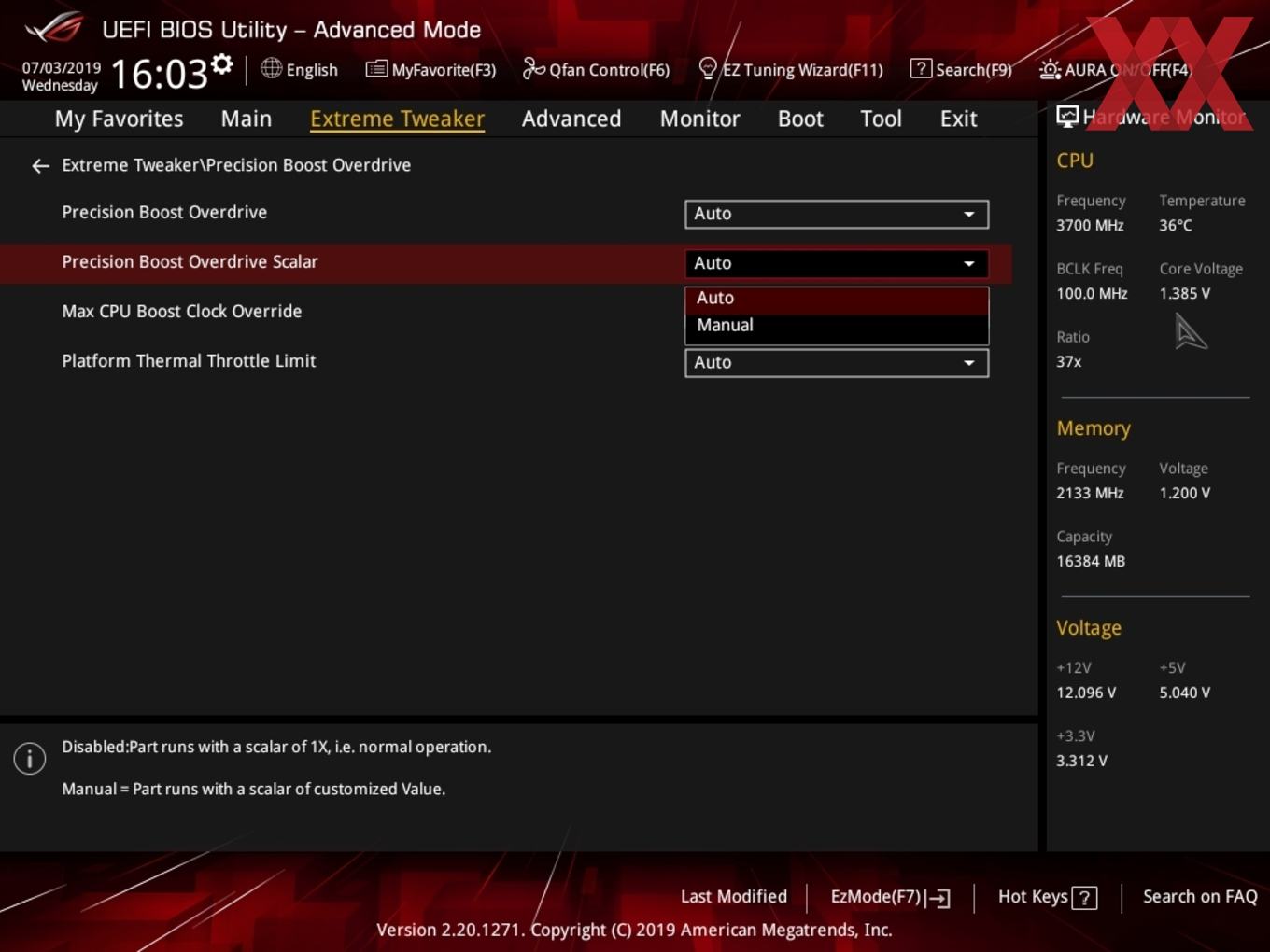Click the Hot Keys question mark box
Screen dimensions: 1270x952
click(x=1084, y=898)
